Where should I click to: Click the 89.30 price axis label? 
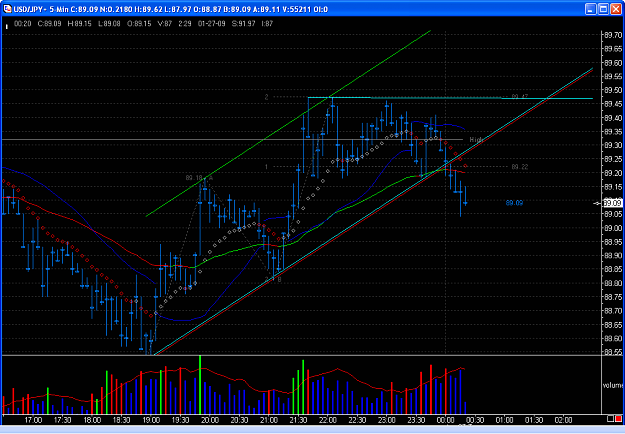click(613, 145)
